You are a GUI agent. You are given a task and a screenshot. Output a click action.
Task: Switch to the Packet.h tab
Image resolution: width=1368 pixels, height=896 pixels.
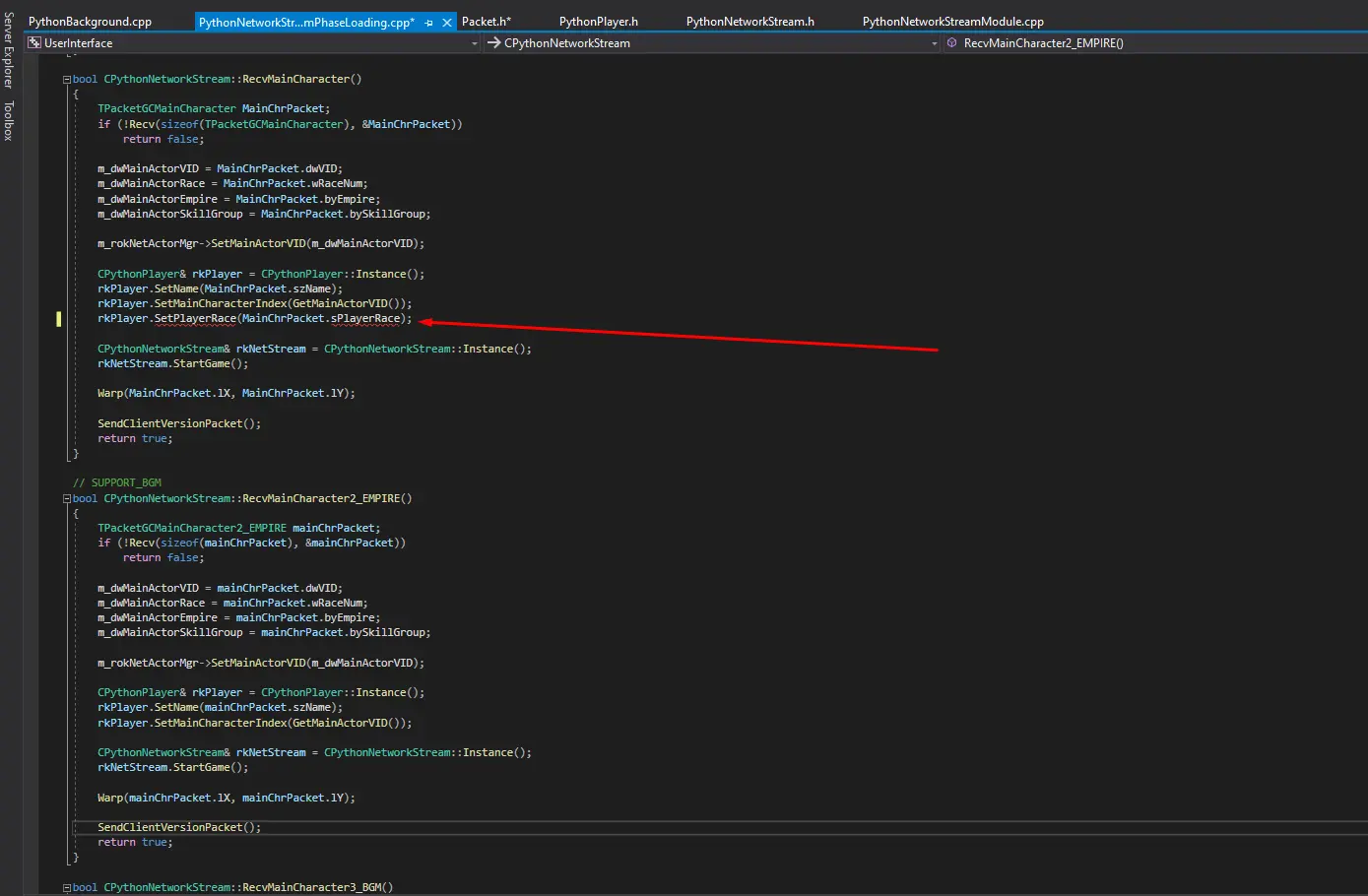(486, 22)
